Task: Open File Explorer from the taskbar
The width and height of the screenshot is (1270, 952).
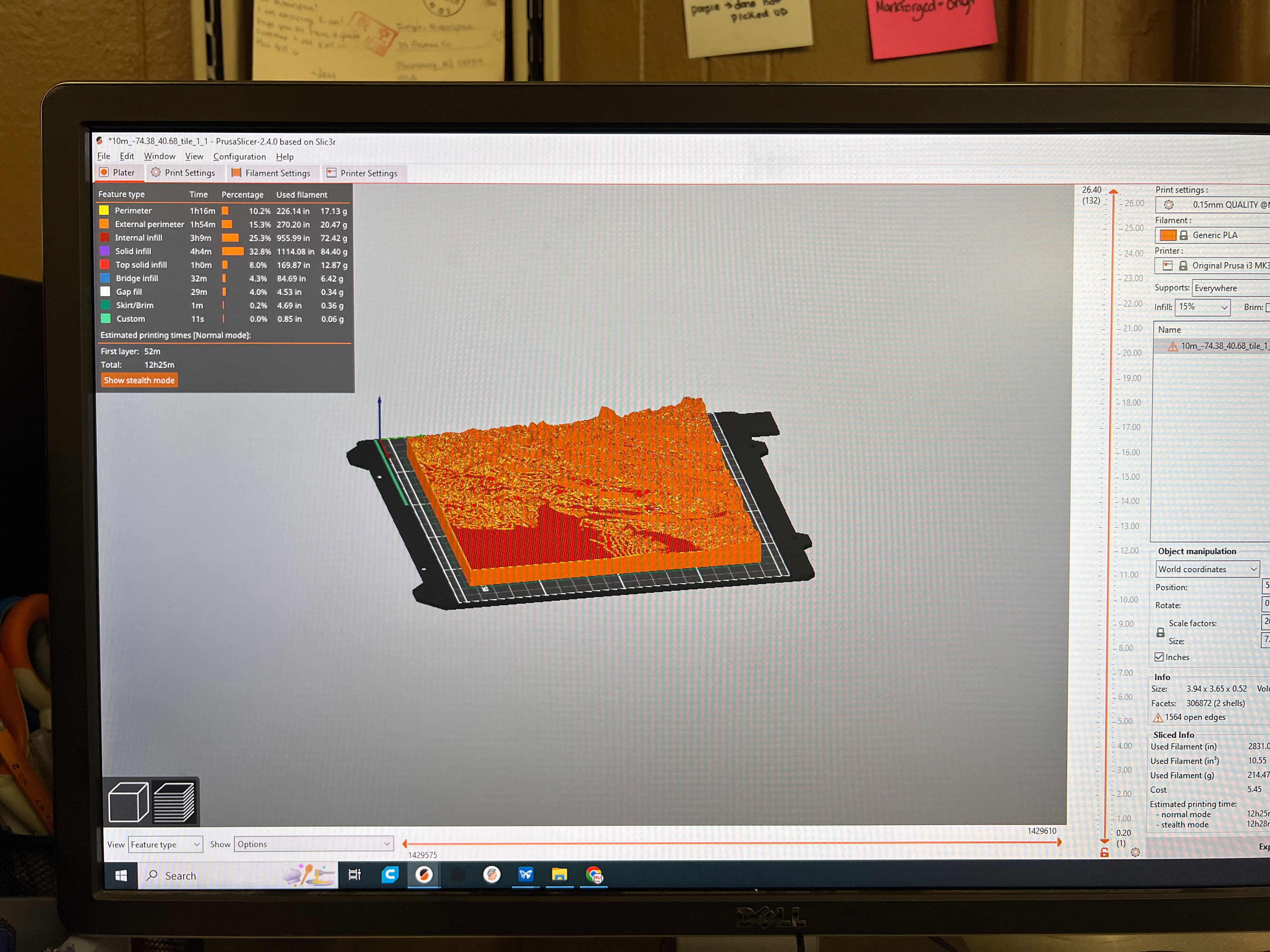Action: pos(559,875)
